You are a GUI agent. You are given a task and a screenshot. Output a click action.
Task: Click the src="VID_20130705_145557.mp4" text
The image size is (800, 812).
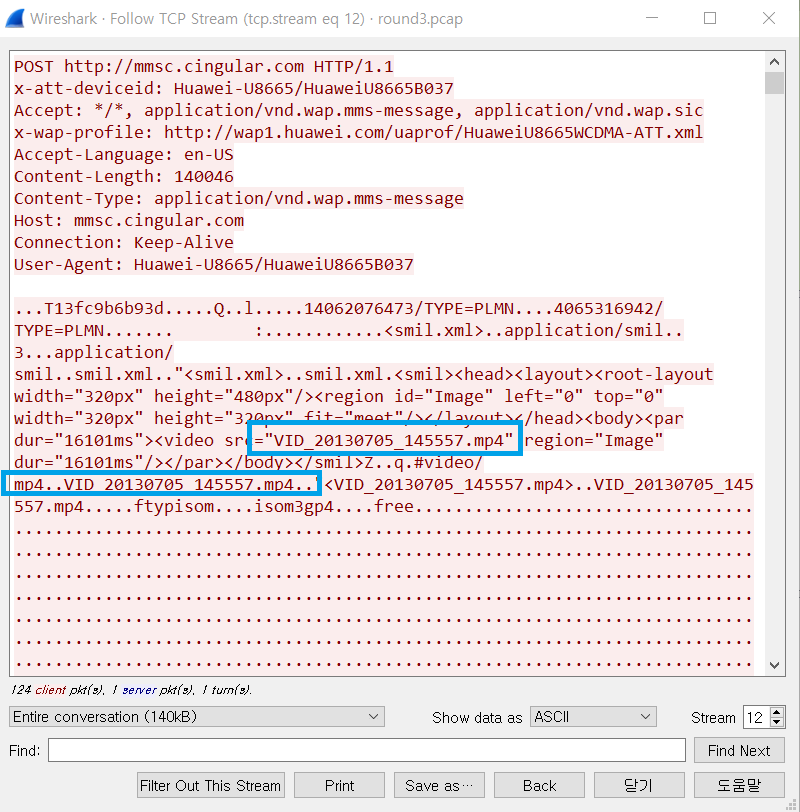pyautogui.click(x=369, y=441)
